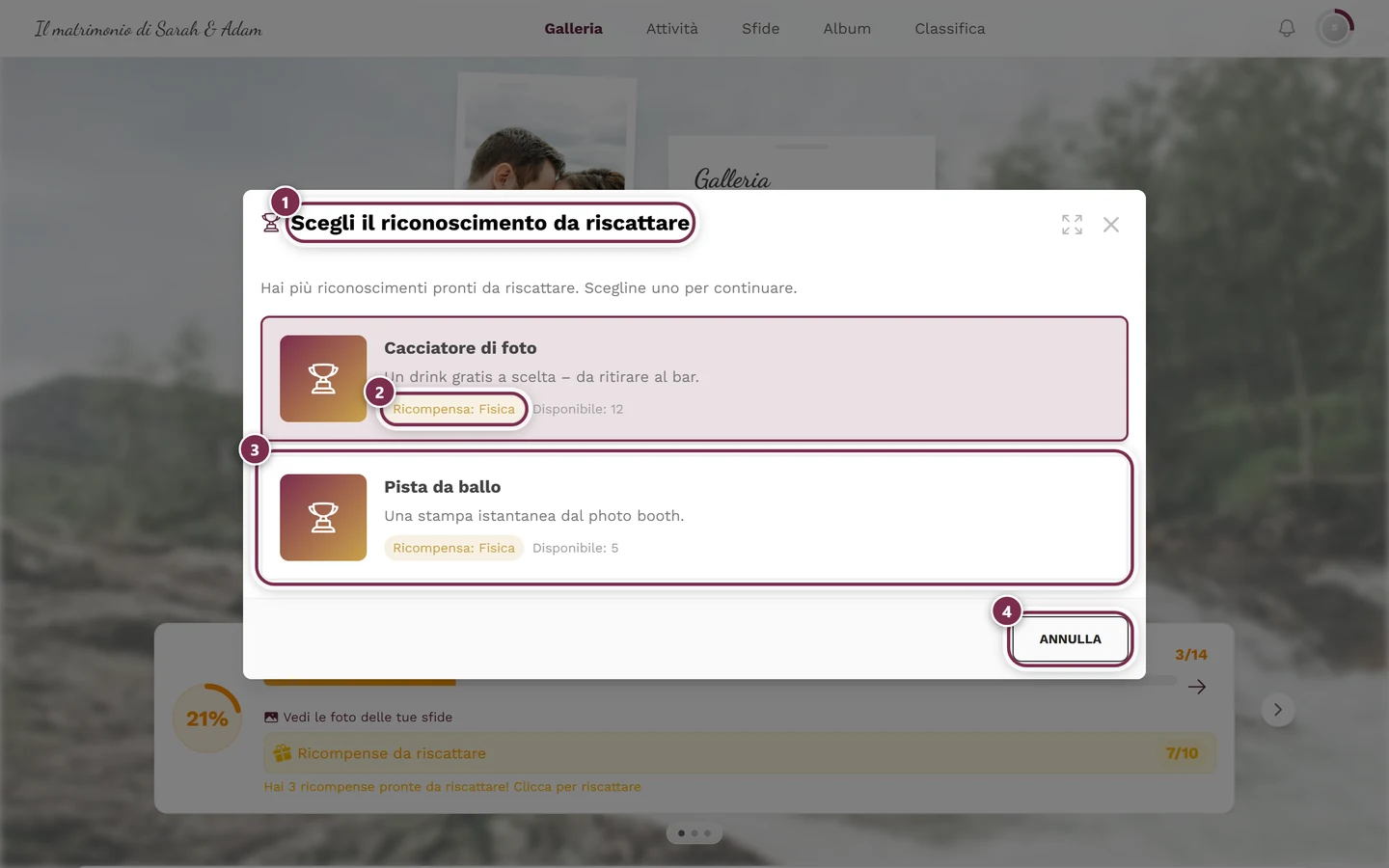Click the Hai 3 ricompense pronte message
1389x868 pixels.
tap(452, 787)
